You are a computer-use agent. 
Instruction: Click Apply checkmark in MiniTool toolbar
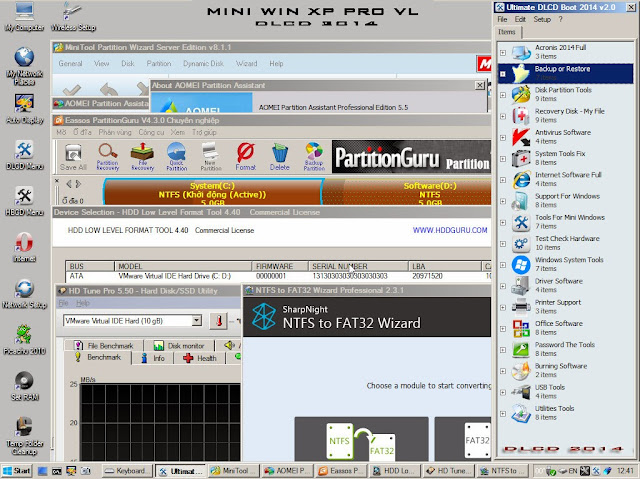(72, 89)
